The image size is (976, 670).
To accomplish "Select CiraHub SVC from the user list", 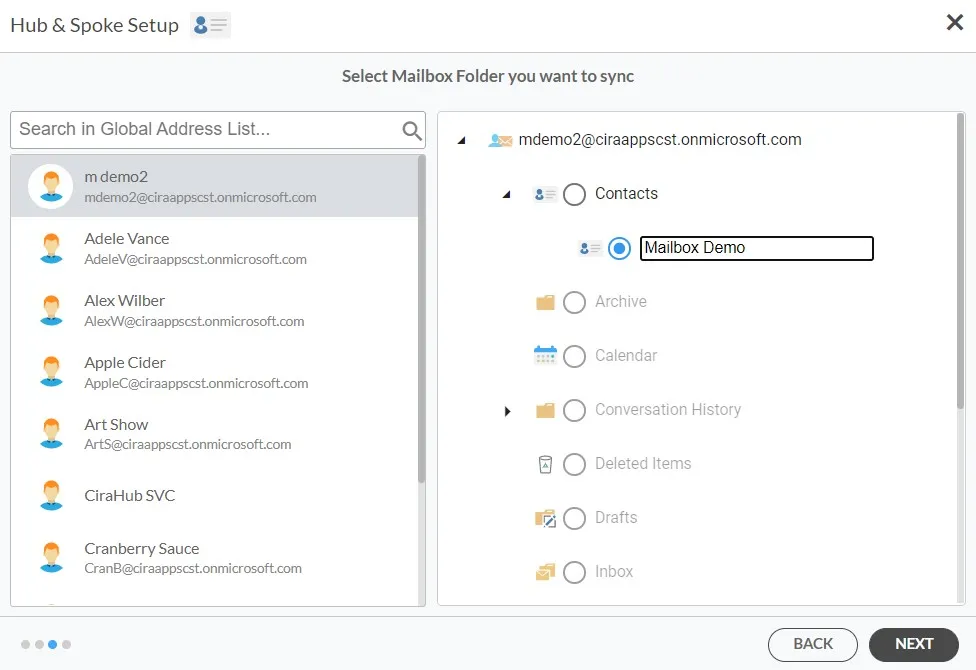I will click(215, 496).
